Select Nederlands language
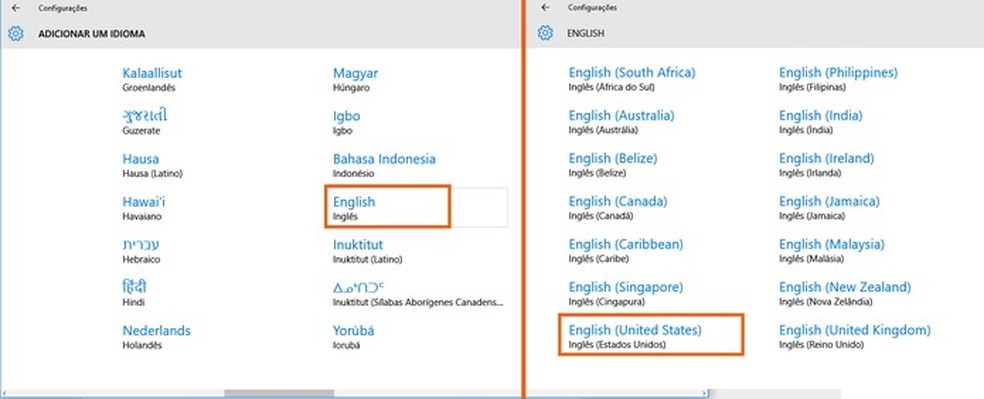 156,338
